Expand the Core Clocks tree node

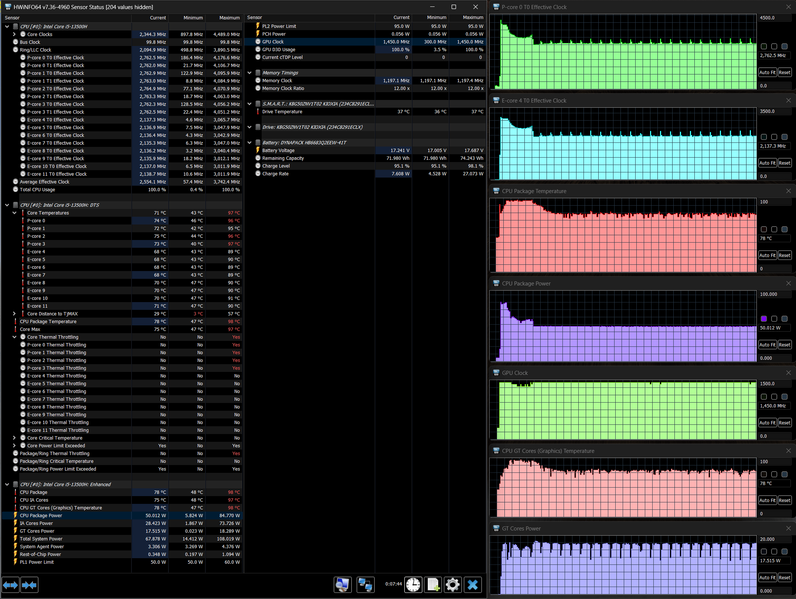(x=14, y=33)
